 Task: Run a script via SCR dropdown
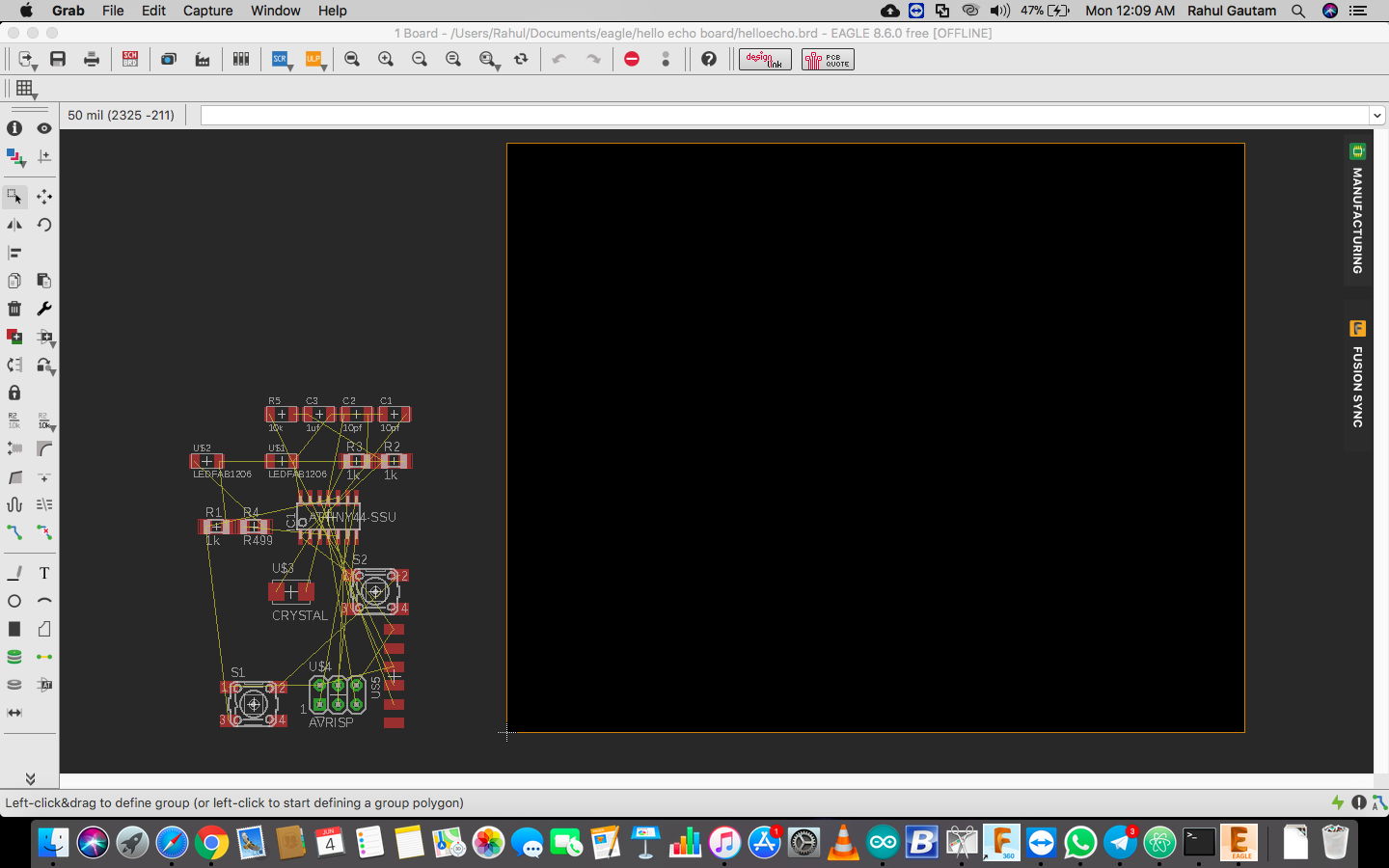282,60
